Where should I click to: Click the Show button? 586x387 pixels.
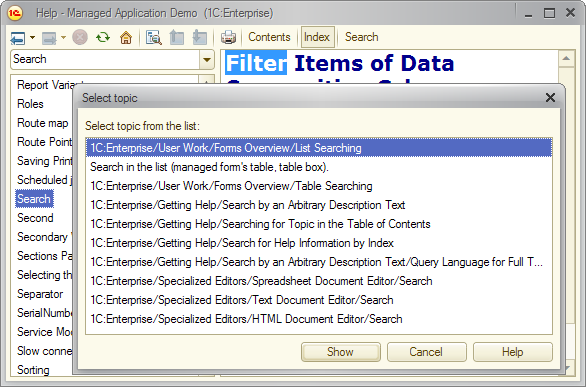(340, 352)
